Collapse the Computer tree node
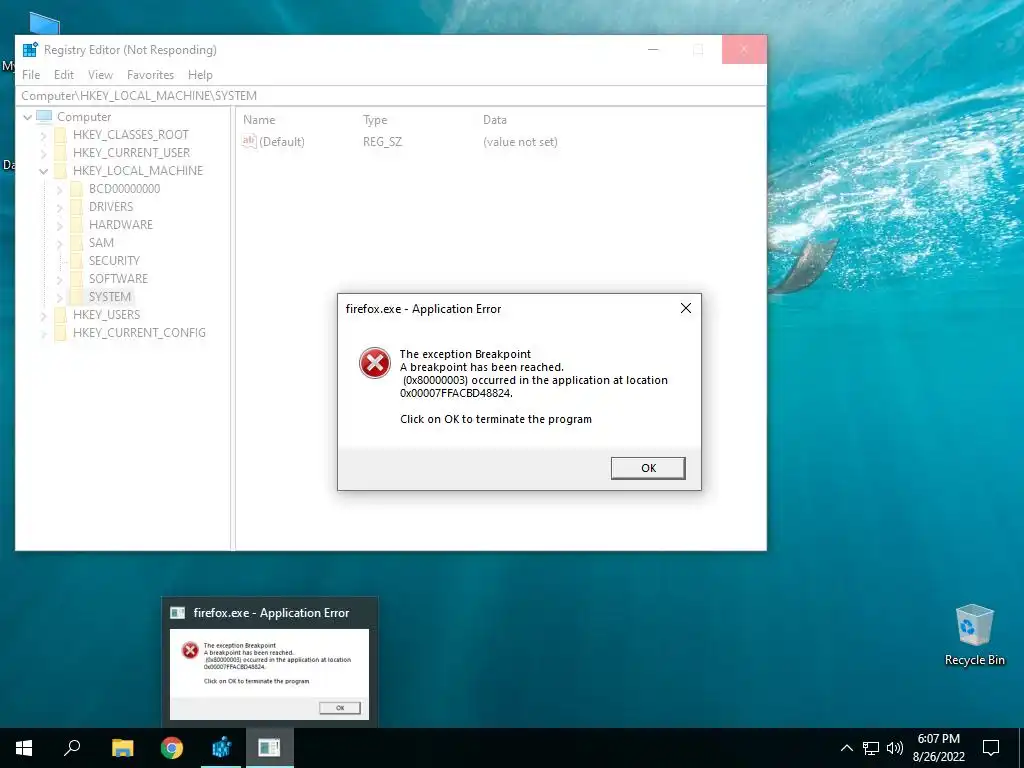Screen dimensions: 1024x768 (x=27, y=117)
